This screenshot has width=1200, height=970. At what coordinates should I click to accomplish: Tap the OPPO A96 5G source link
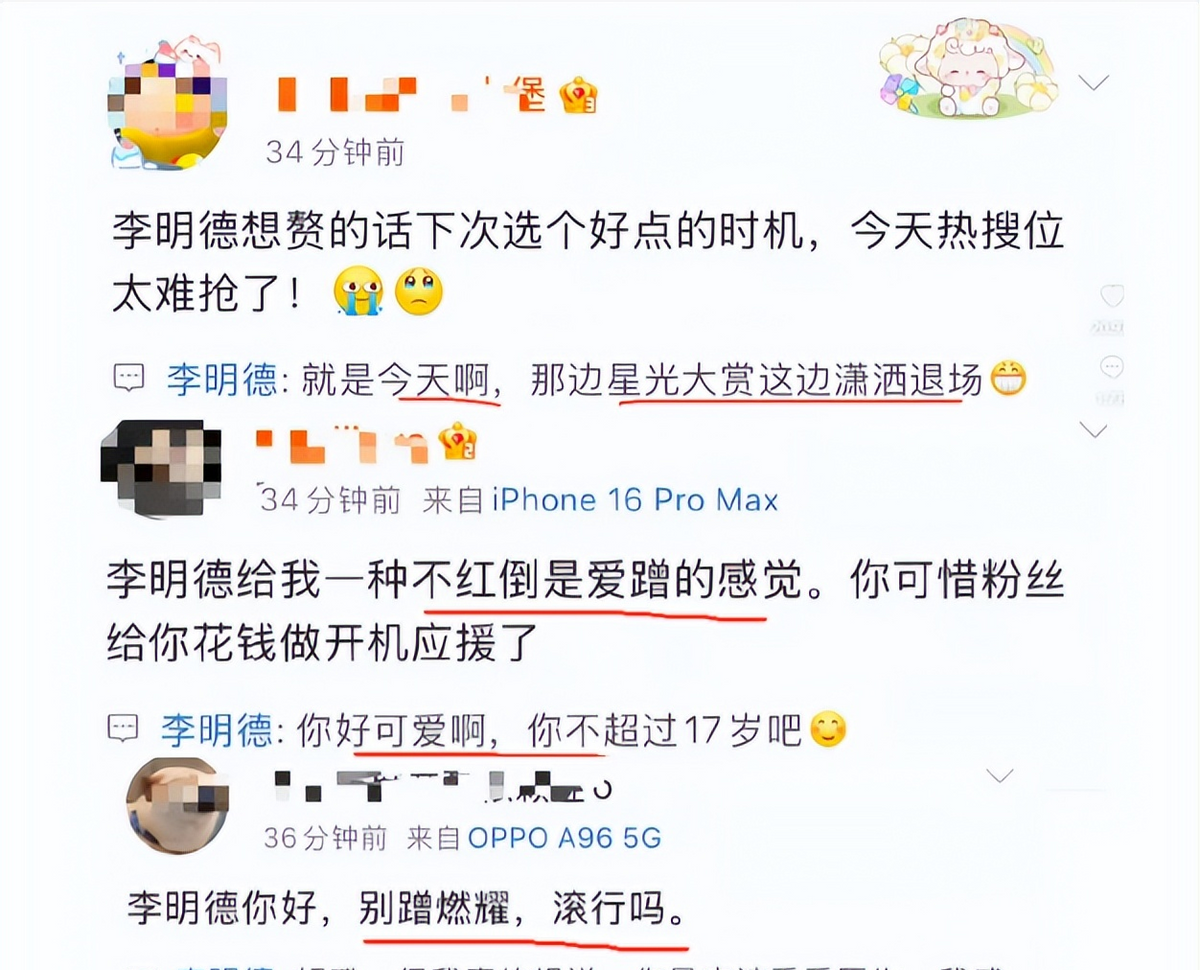click(x=565, y=837)
